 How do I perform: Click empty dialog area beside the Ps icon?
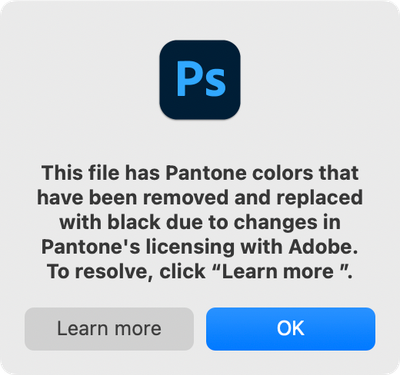300,80
